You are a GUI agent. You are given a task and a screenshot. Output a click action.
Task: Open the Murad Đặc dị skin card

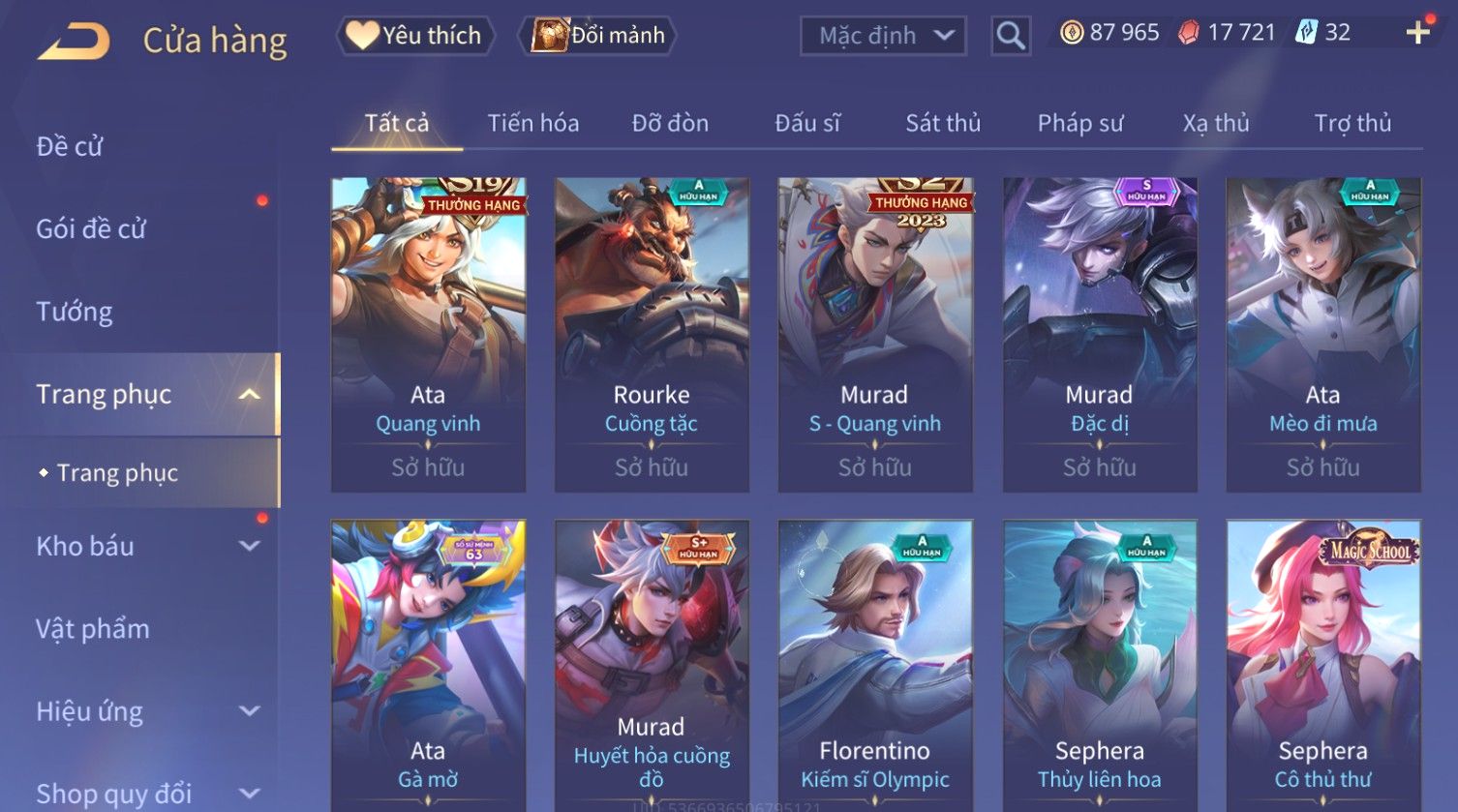tap(1100, 335)
